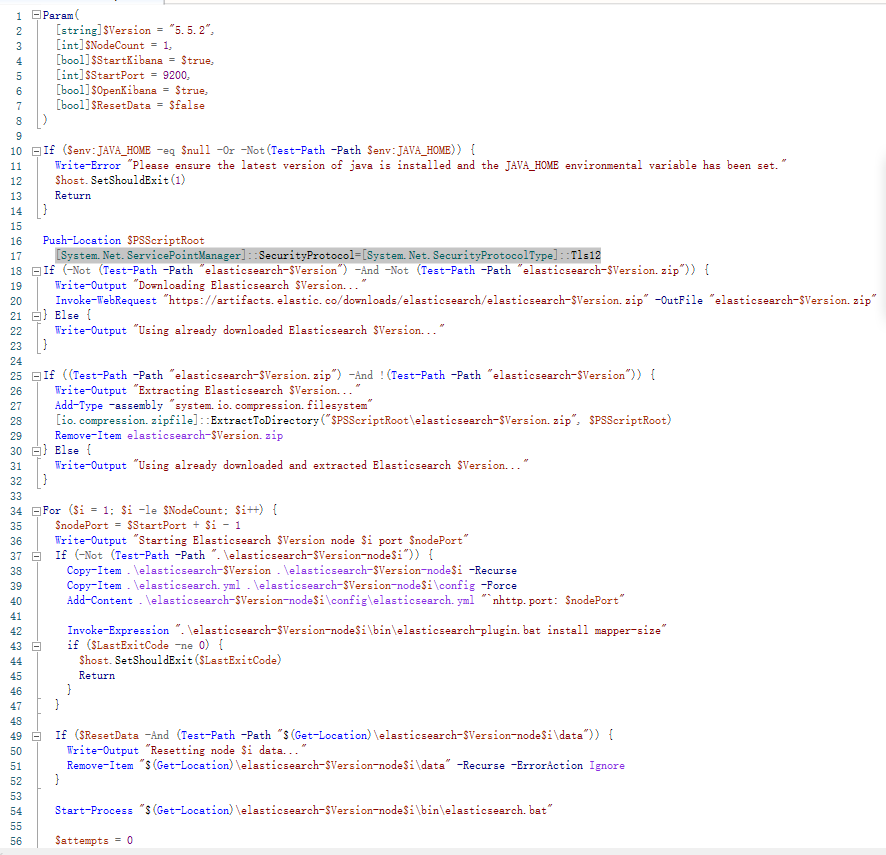Click the $PSScriptRoot variable on line 16
886x855 pixels.
coord(166,240)
